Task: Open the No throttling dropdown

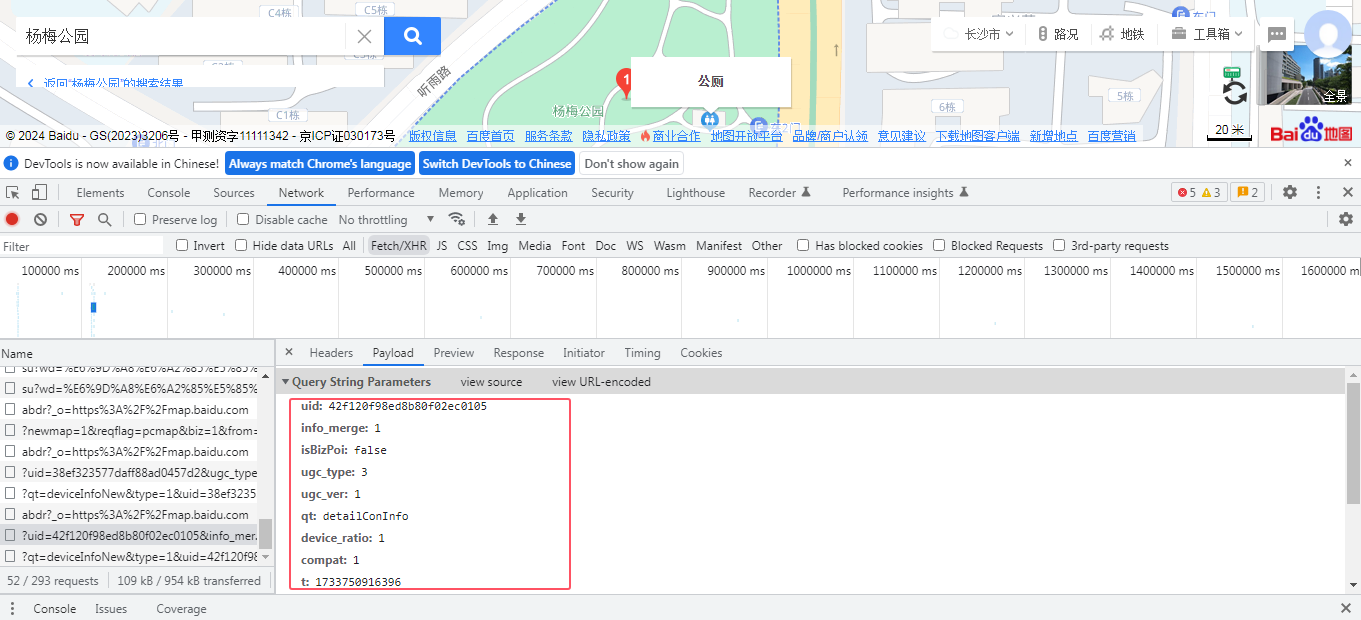Action: point(386,220)
